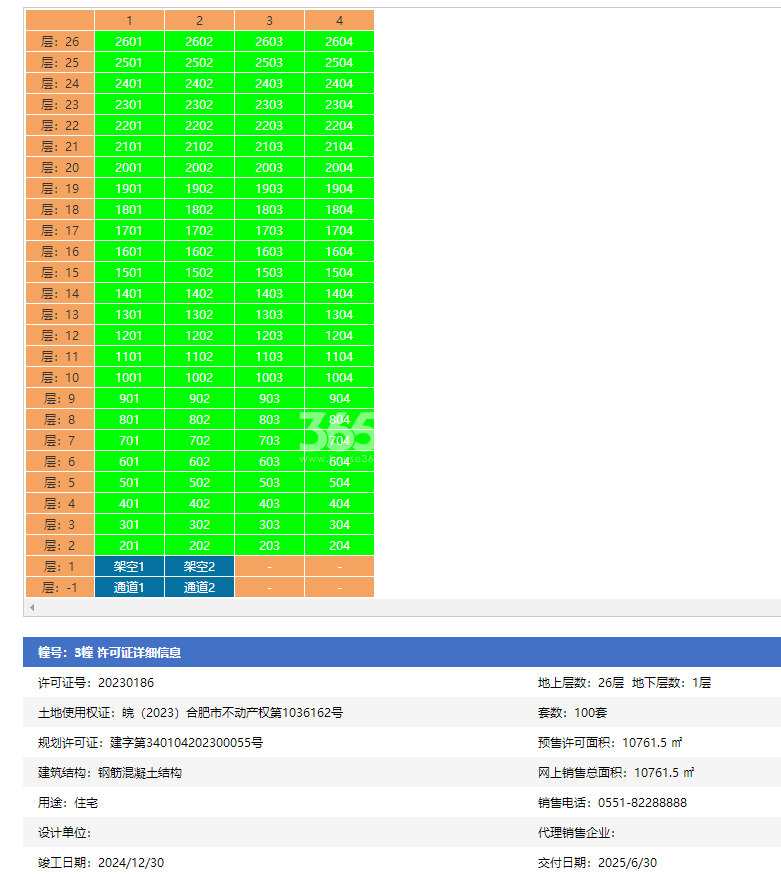Viewport: 781px width, 874px height.
Task: Click unit 1801
Action: pos(129,210)
